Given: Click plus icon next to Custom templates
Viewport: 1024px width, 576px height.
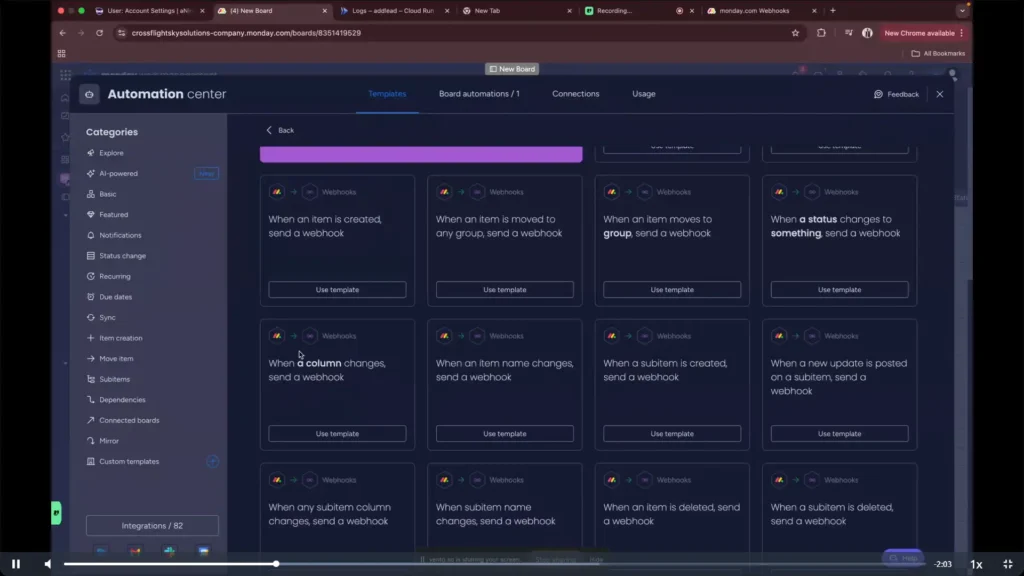Looking at the screenshot, I should [212, 461].
